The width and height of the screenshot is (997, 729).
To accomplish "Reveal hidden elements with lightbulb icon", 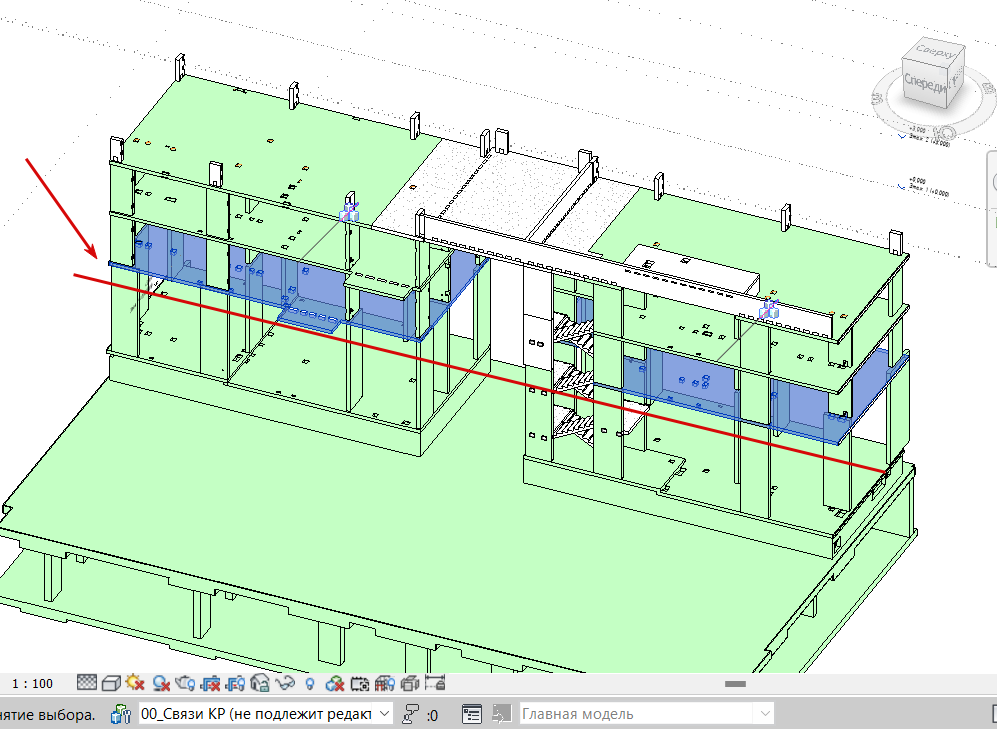I will 310,684.
